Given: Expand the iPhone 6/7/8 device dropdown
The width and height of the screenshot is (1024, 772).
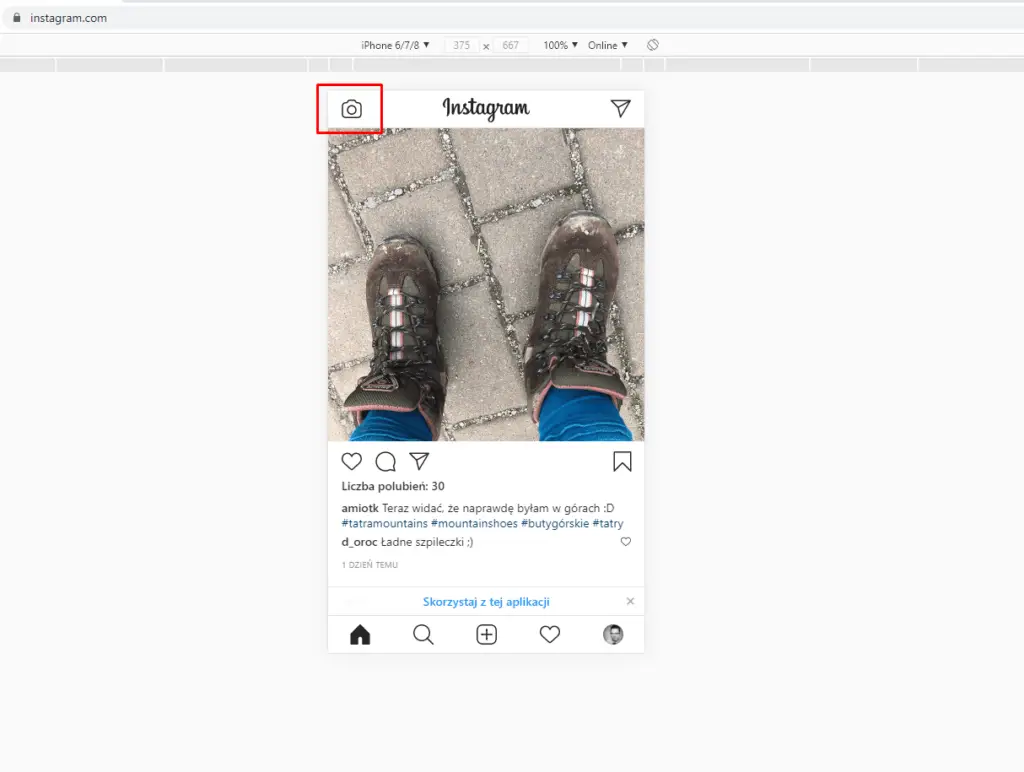Looking at the screenshot, I should pos(395,45).
